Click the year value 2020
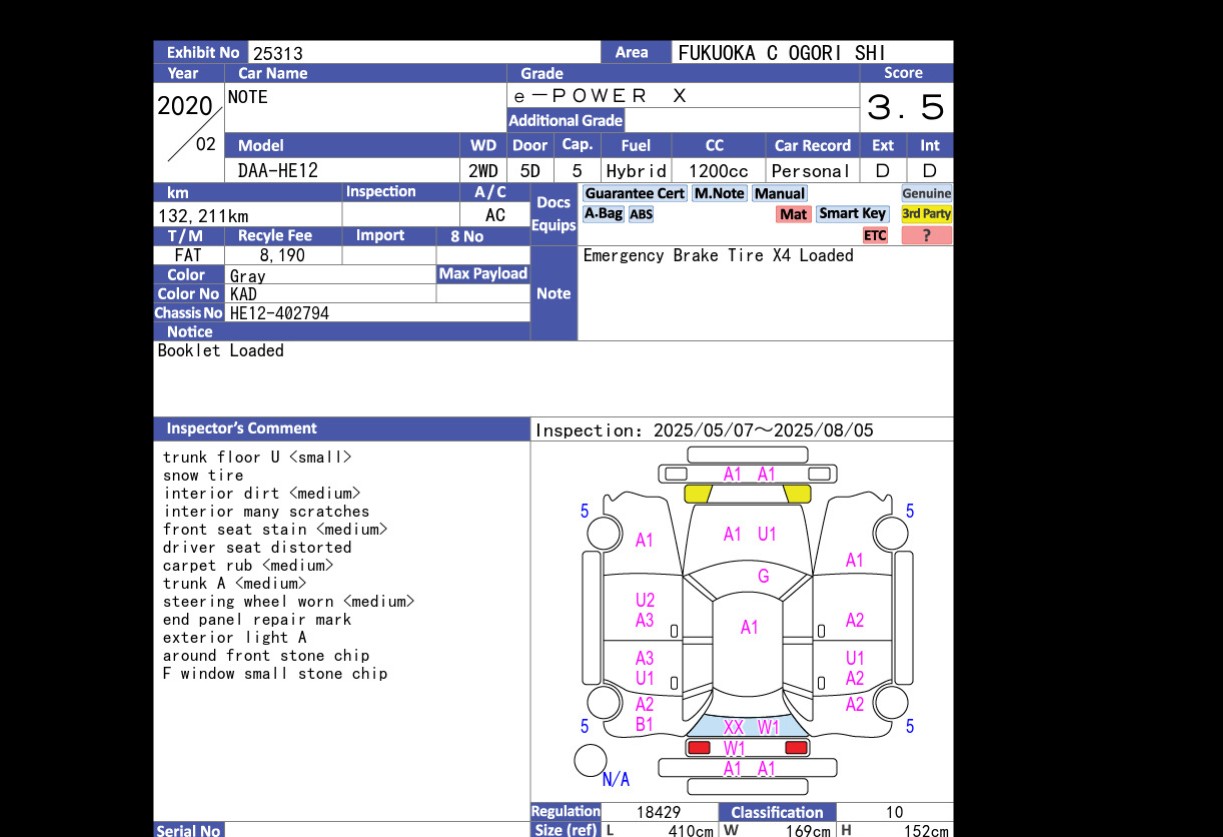 coord(185,106)
